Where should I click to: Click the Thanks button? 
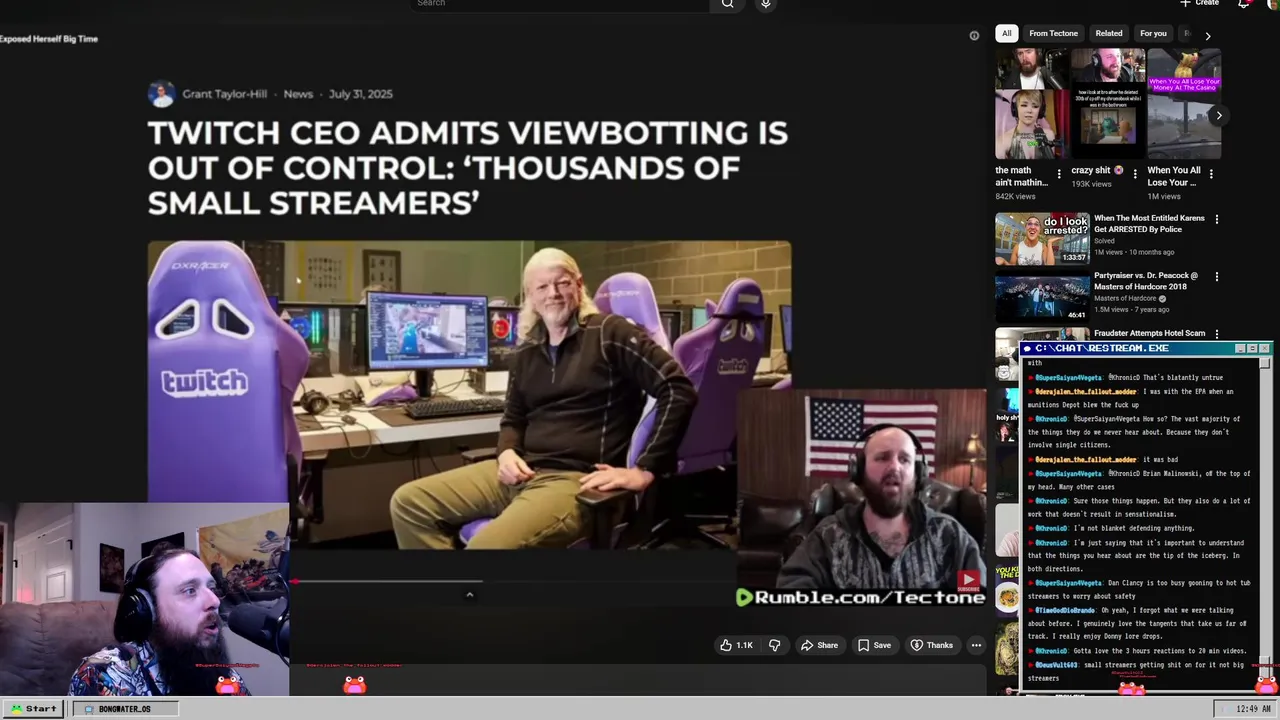[x=931, y=645]
